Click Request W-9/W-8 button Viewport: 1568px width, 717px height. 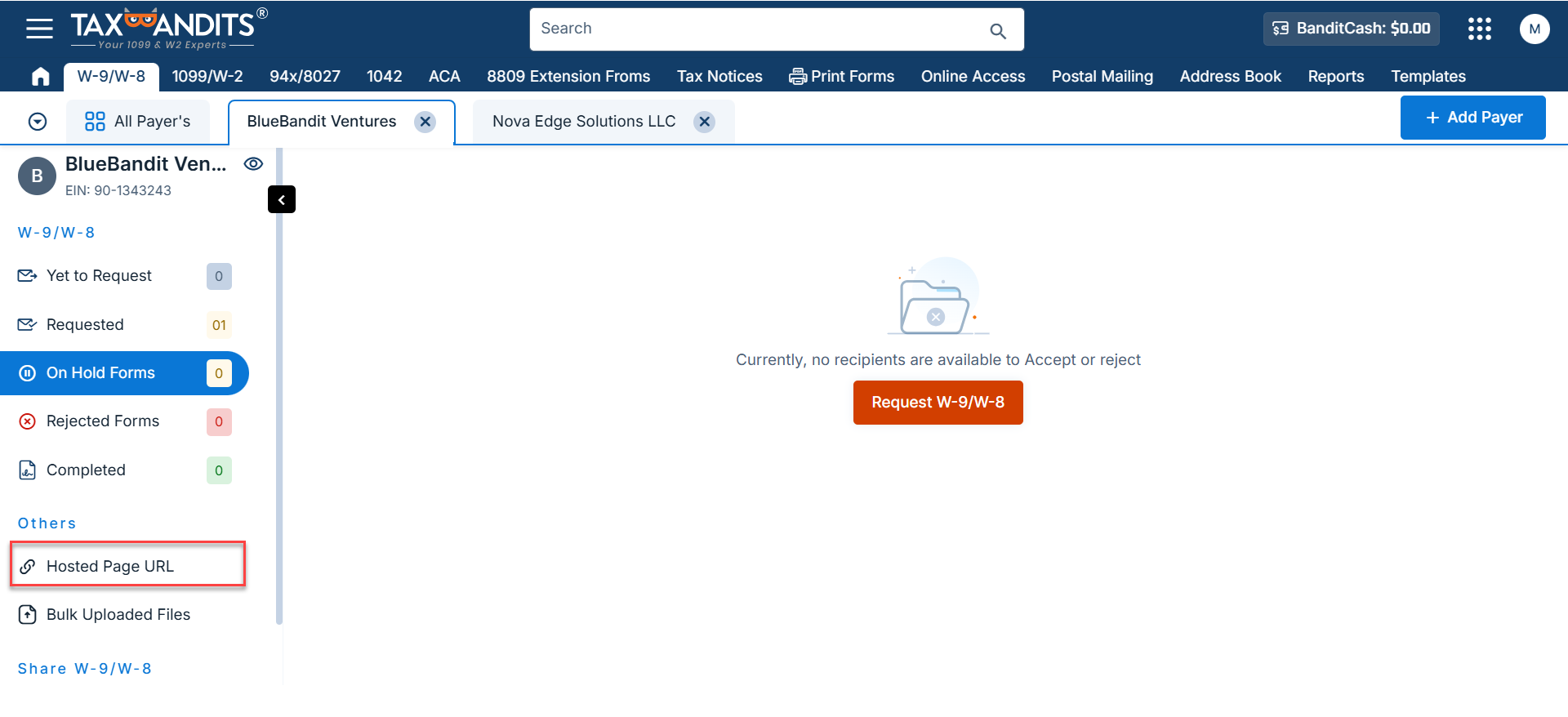(938, 403)
